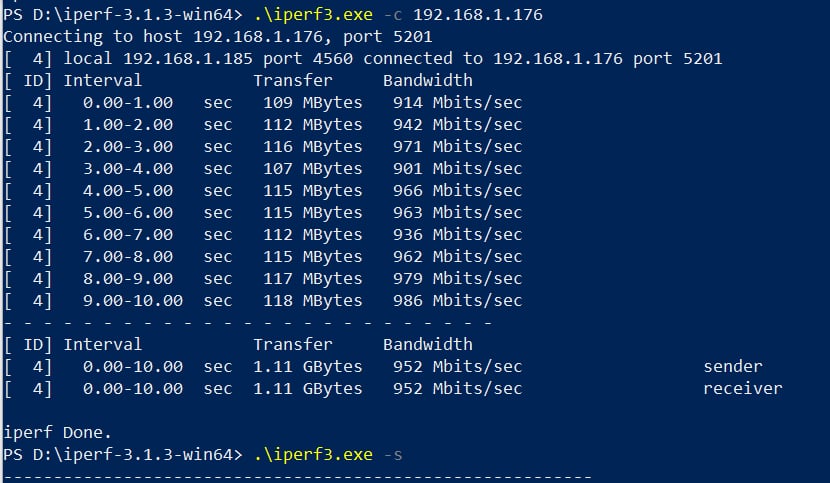This screenshot has width=830, height=483.
Task: Click 952 Mbits/sec in the receiver row
Action: [457, 388]
